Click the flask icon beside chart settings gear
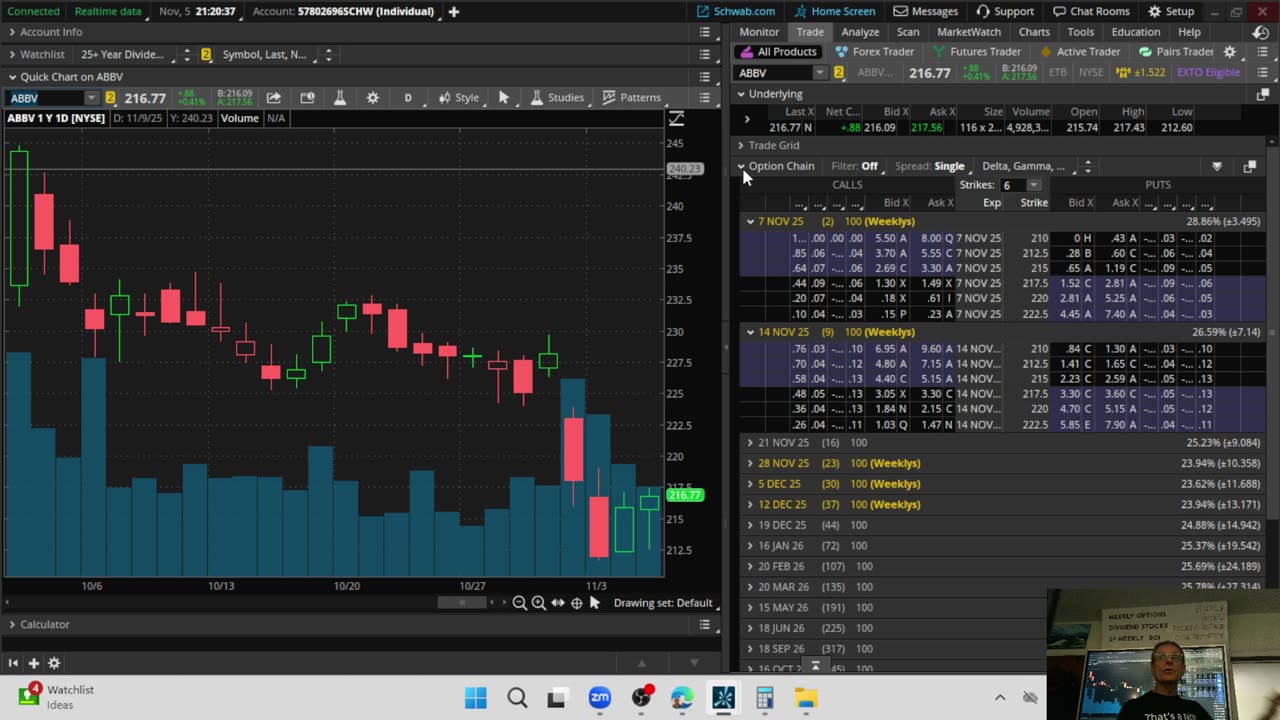 coord(340,98)
